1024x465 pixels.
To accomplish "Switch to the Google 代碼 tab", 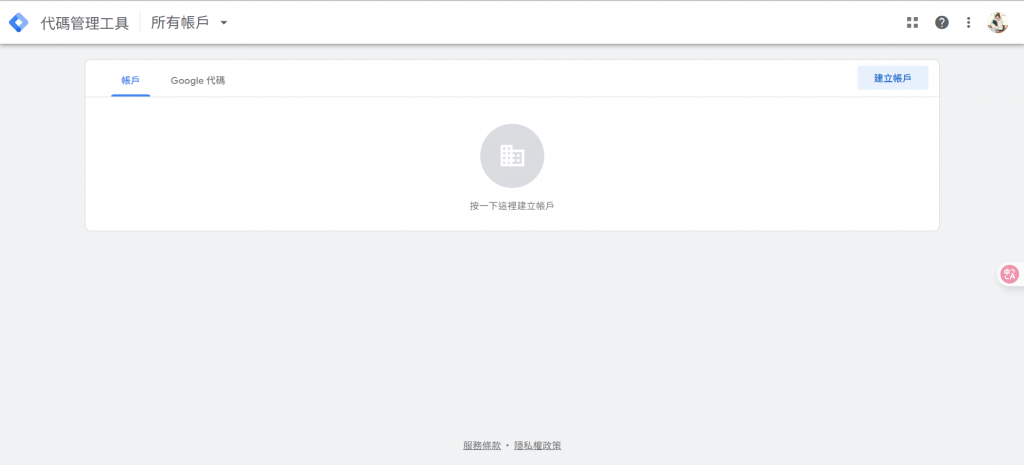I will point(198,80).
